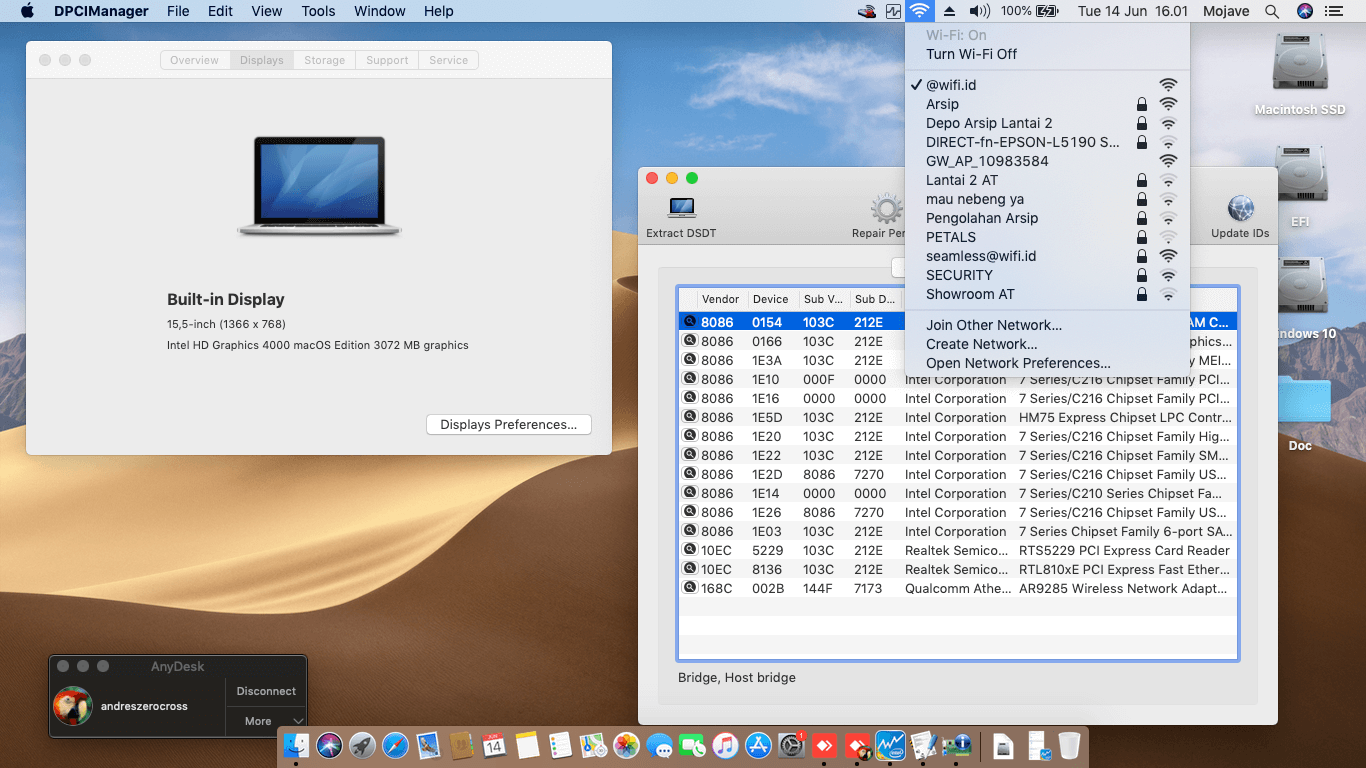Select the Realtek RTL810xE Ethernet row
This screenshot has height=768, width=1366.
point(957,569)
